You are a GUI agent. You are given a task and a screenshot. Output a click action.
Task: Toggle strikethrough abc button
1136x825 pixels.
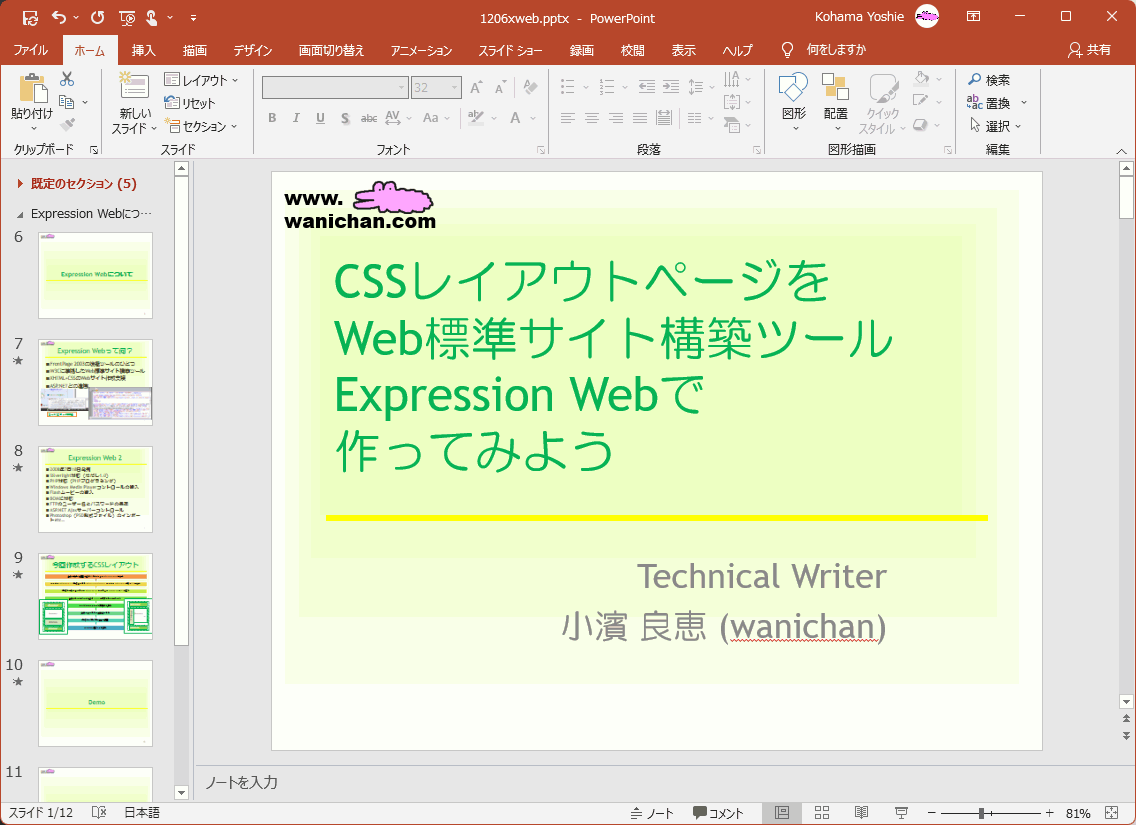click(x=369, y=117)
